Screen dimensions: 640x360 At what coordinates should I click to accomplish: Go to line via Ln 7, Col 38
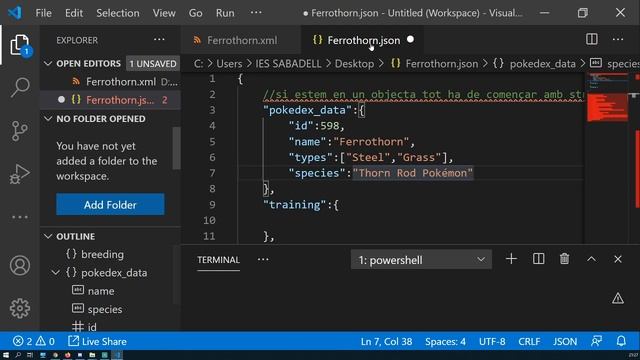(x=386, y=341)
